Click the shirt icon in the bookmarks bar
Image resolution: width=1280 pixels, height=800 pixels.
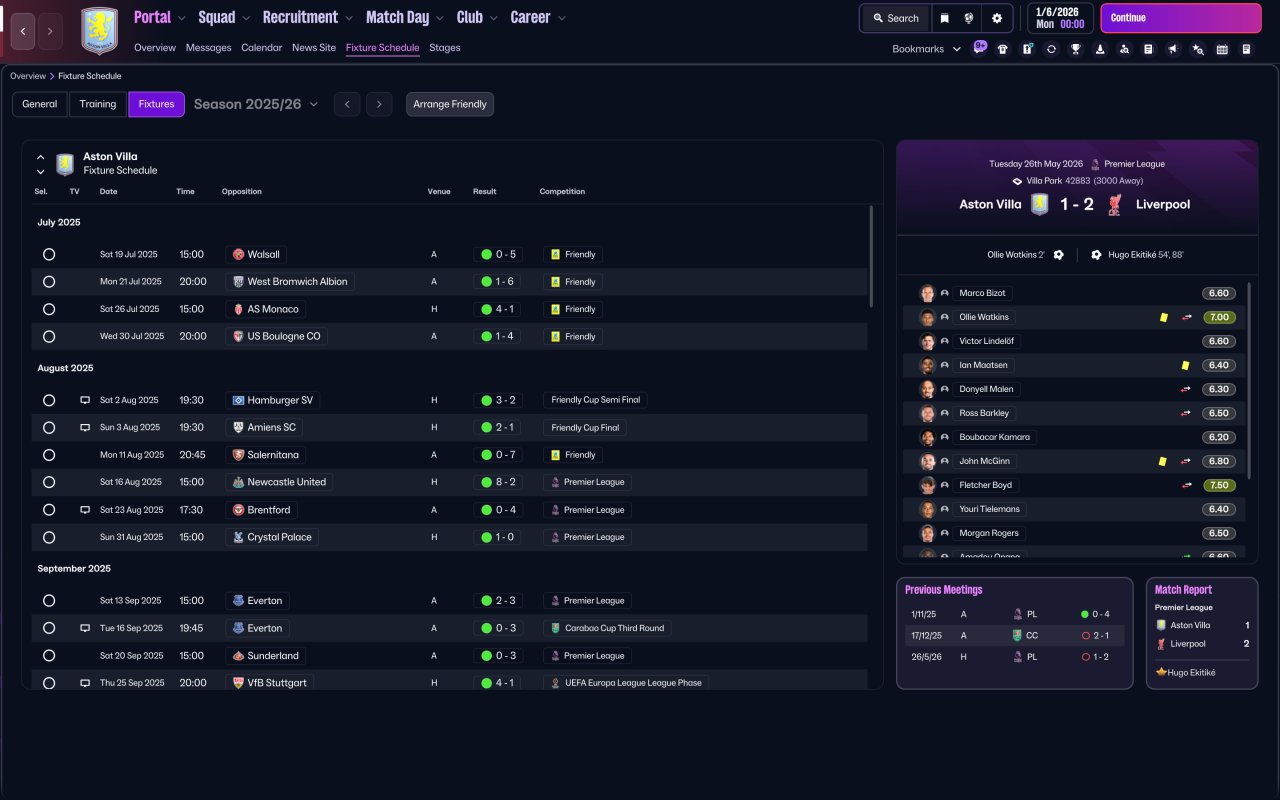[1003, 49]
